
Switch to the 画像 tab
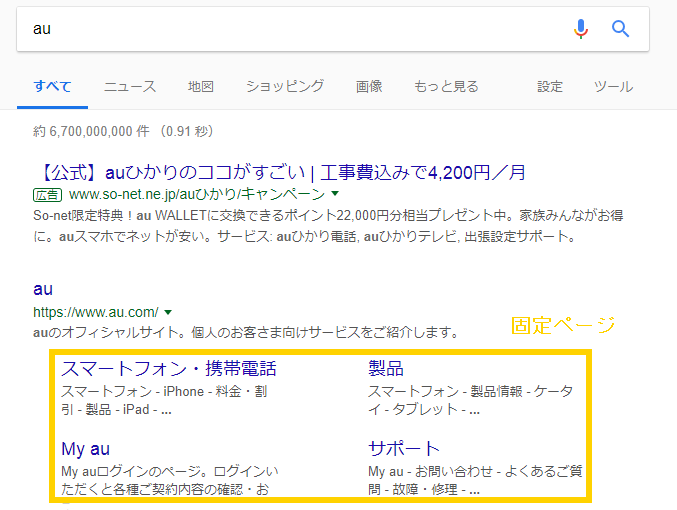[x=369, y=86]
